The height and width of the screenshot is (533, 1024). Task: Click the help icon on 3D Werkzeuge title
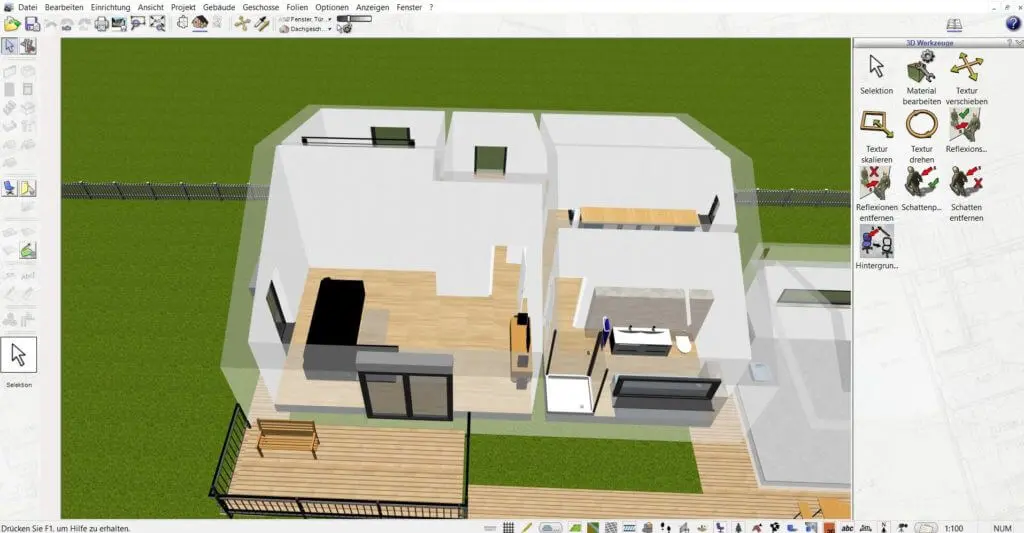(1010, 42)
